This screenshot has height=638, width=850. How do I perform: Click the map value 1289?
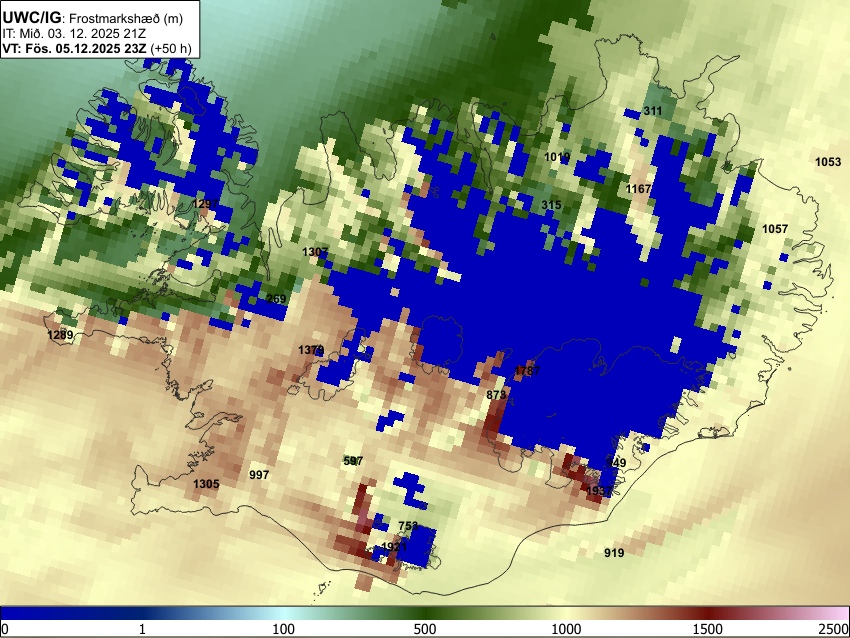point(60,335)
